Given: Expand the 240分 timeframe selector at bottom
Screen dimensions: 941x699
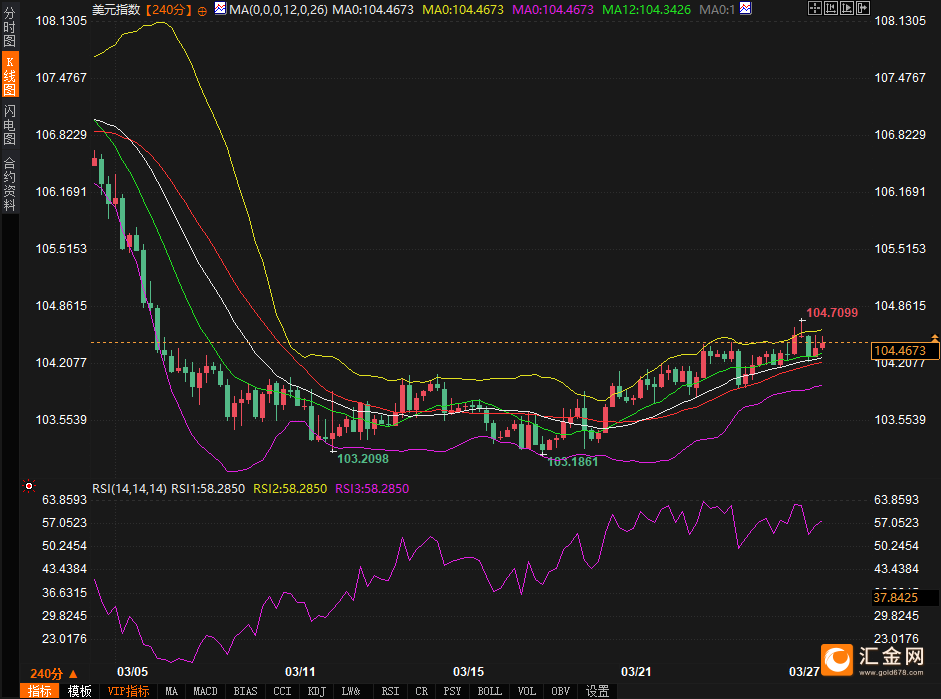Looking at the screenshot, I should (53, 674).
